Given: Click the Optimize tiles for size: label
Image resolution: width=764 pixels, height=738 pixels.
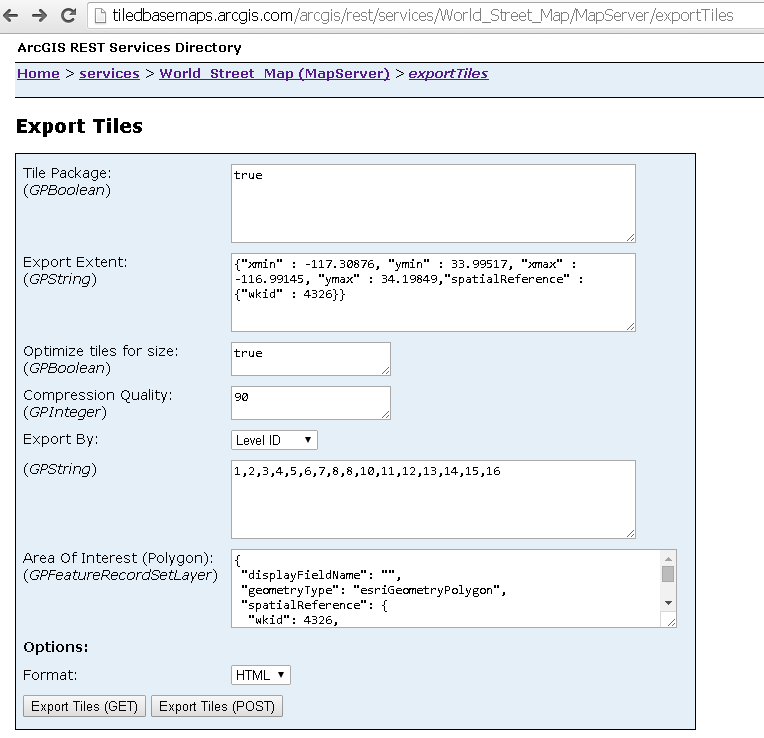Looking at the screenshot, I should [101, 351].
